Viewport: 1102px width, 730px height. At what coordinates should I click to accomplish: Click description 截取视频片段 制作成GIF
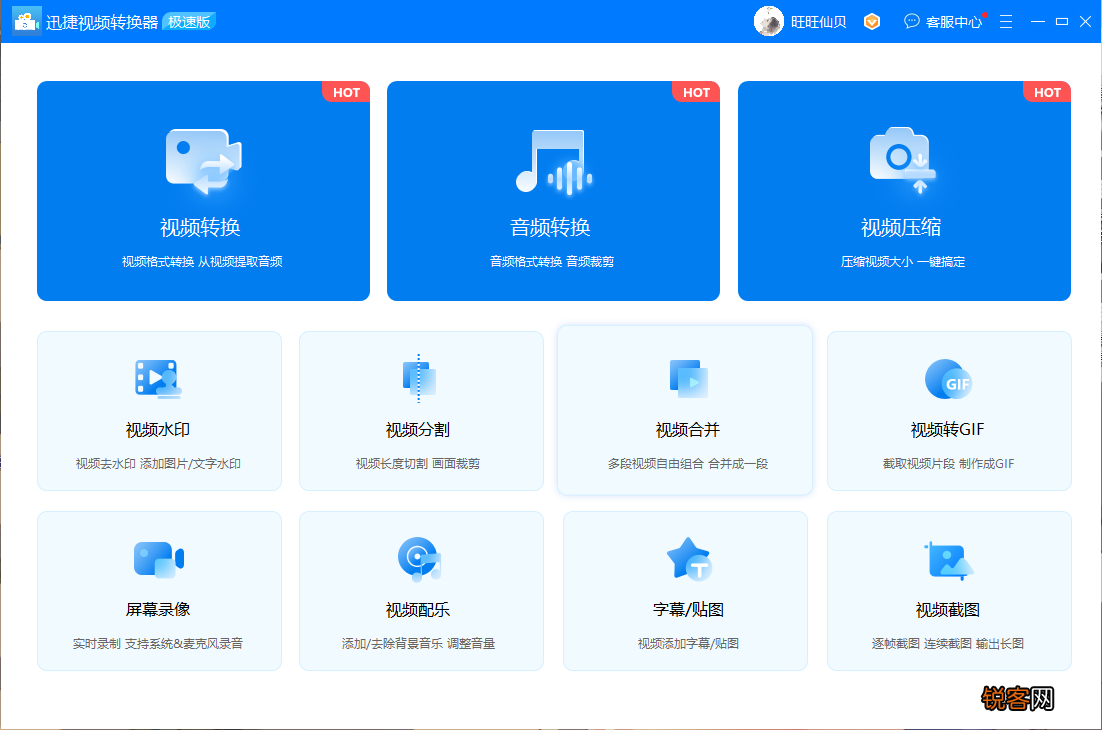(948, 464)
